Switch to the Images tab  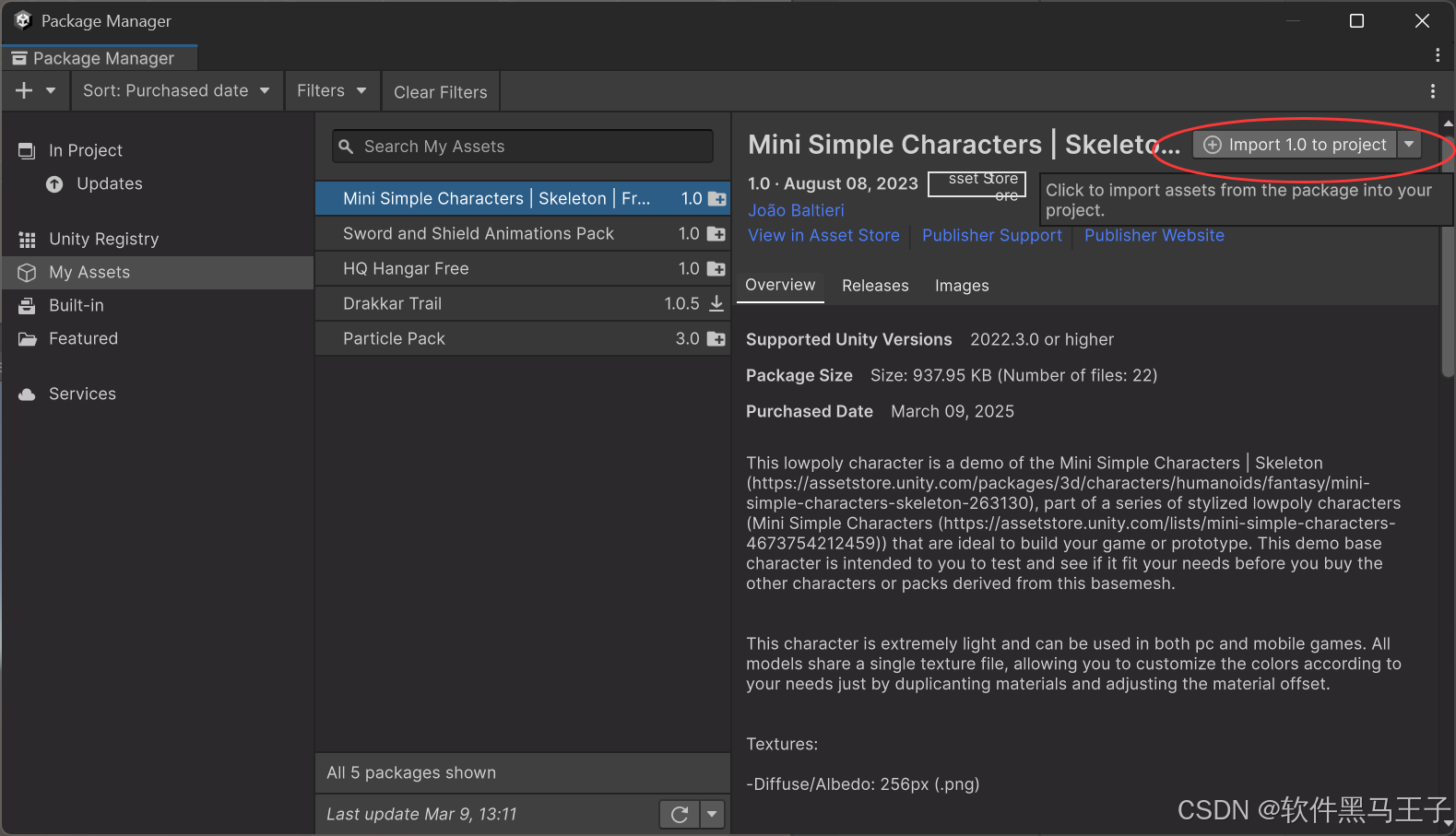(962, 286)
